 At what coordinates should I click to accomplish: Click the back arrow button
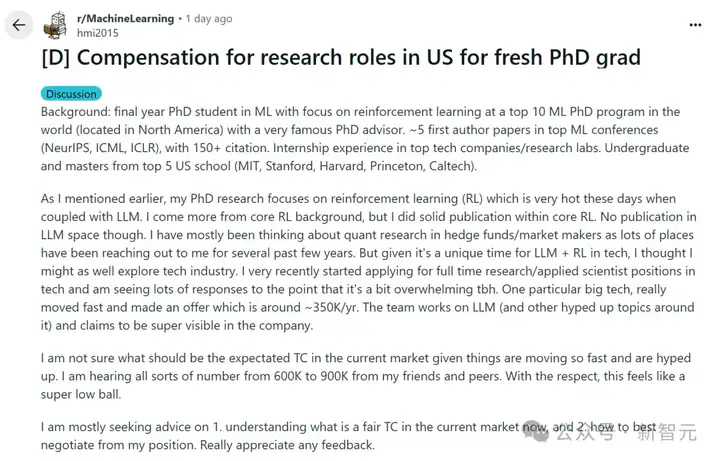click(19, 25)
